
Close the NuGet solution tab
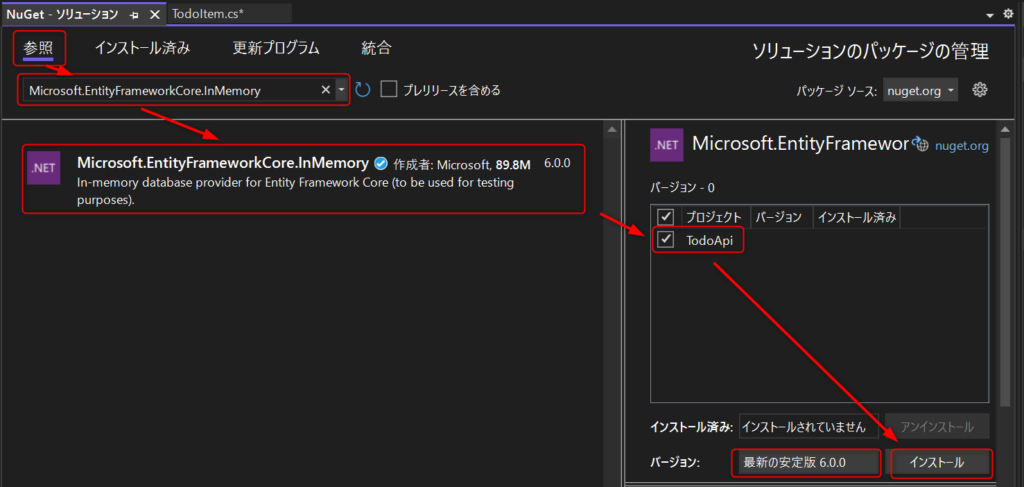tap(154, 14)
